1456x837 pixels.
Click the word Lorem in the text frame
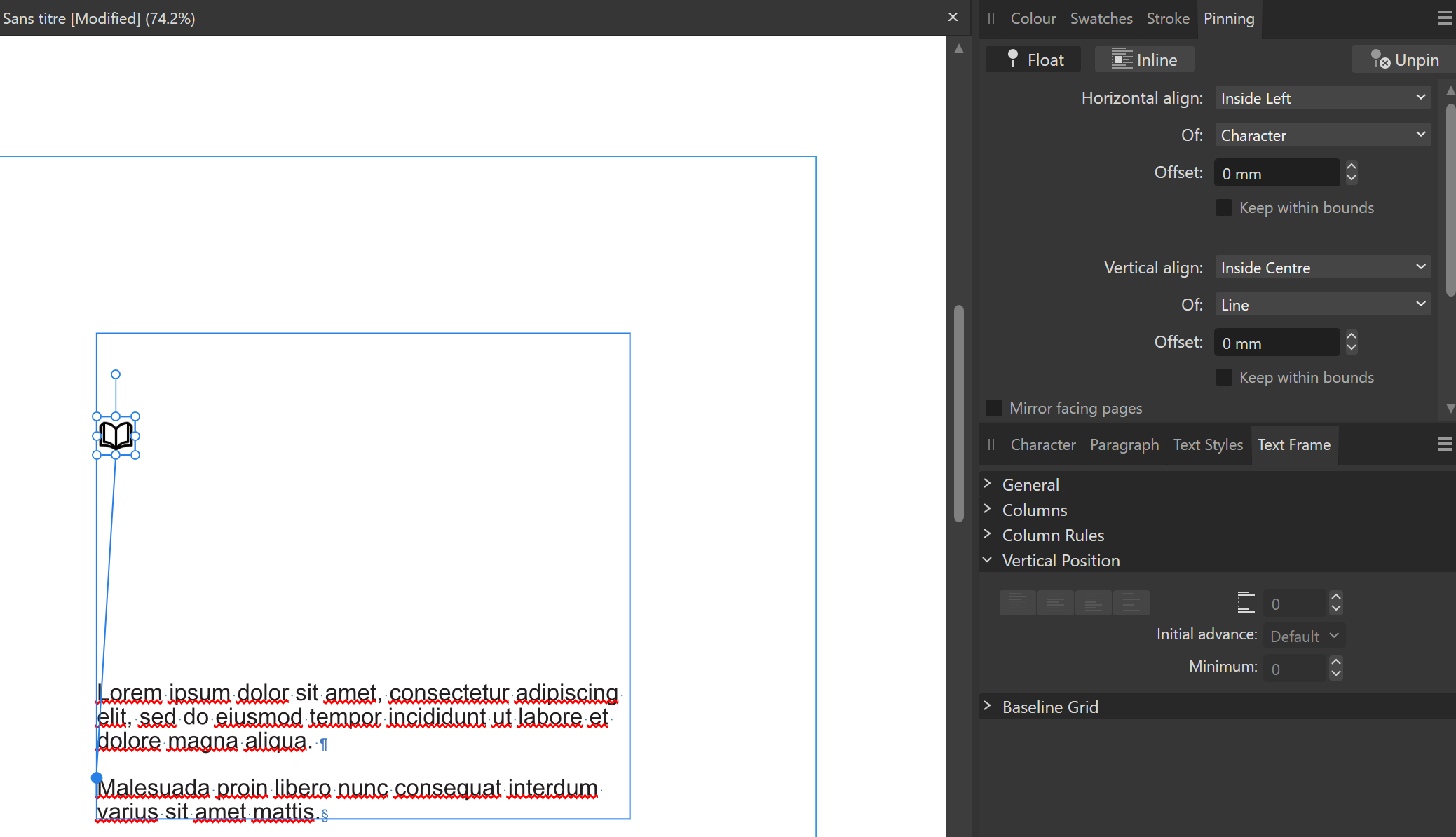click(130, 693)
